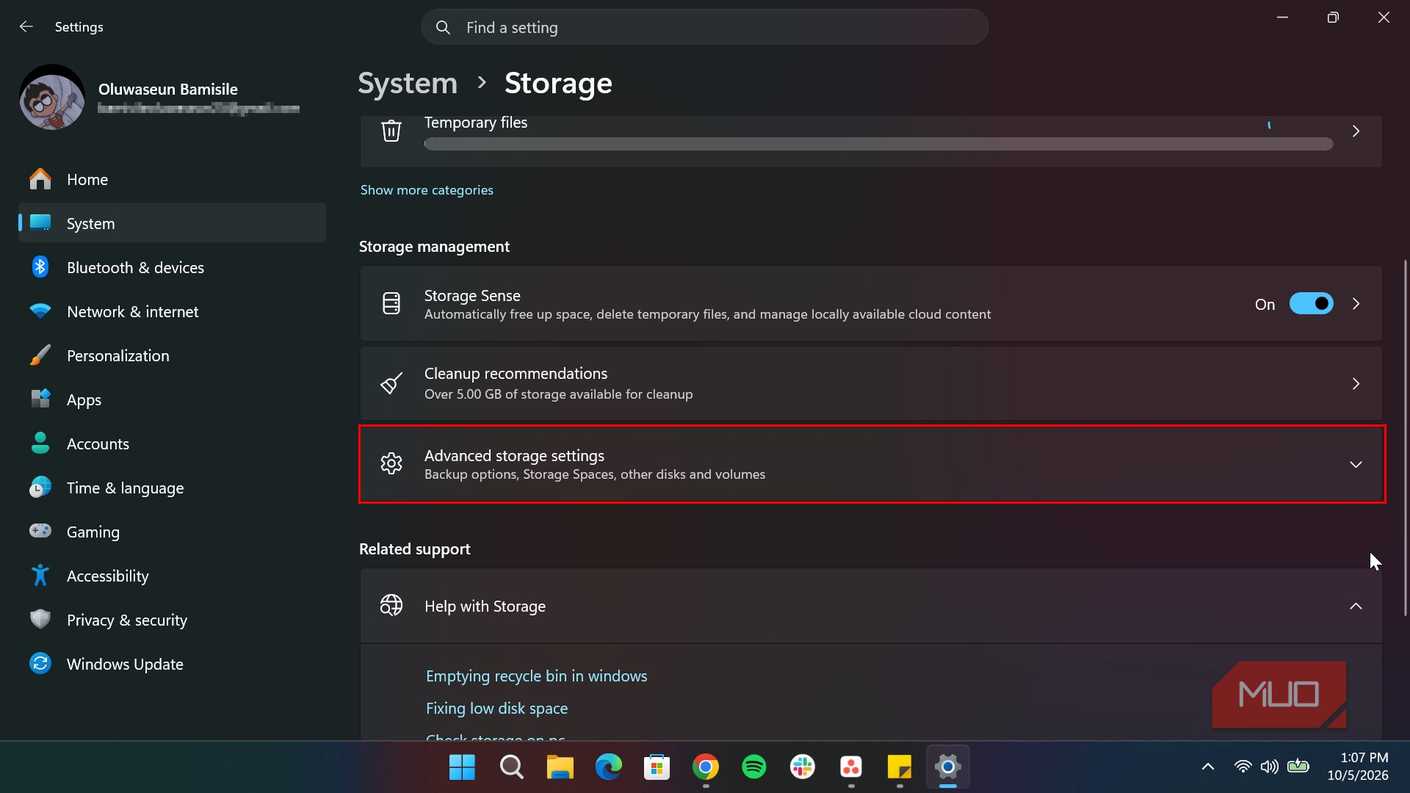Turn off the Storage Sense toggle

pyautogui.click(x=1311, y=303)
